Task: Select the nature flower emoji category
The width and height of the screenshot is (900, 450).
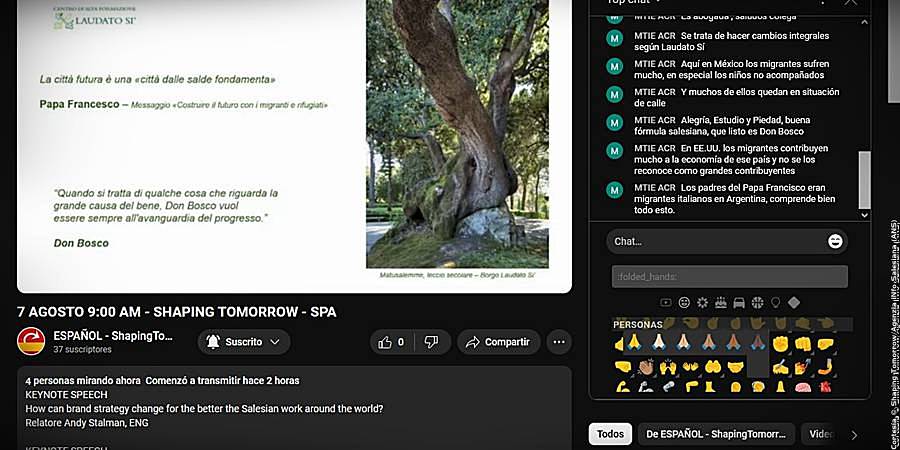Action: pos(703,302)
